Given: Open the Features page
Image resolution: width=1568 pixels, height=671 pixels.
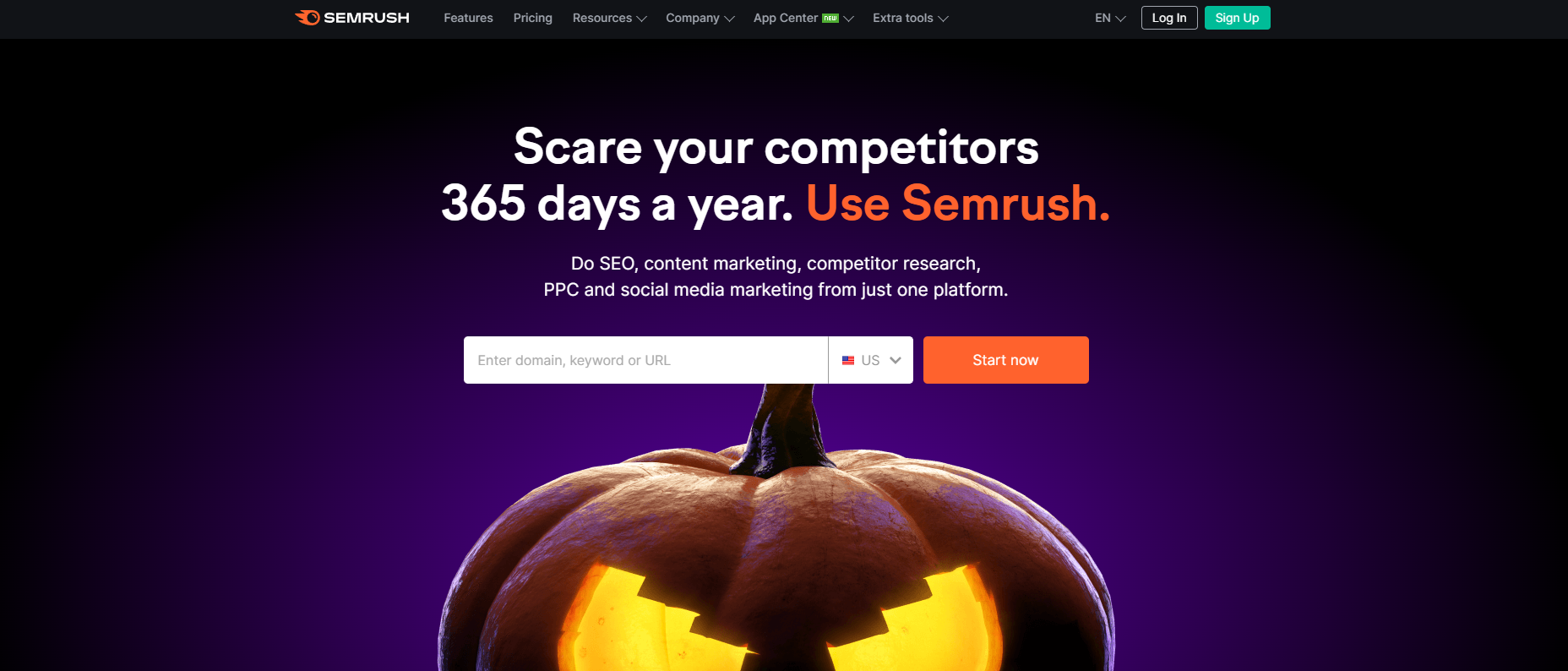Looking at the screenshot, I should (x=468, y=18).
